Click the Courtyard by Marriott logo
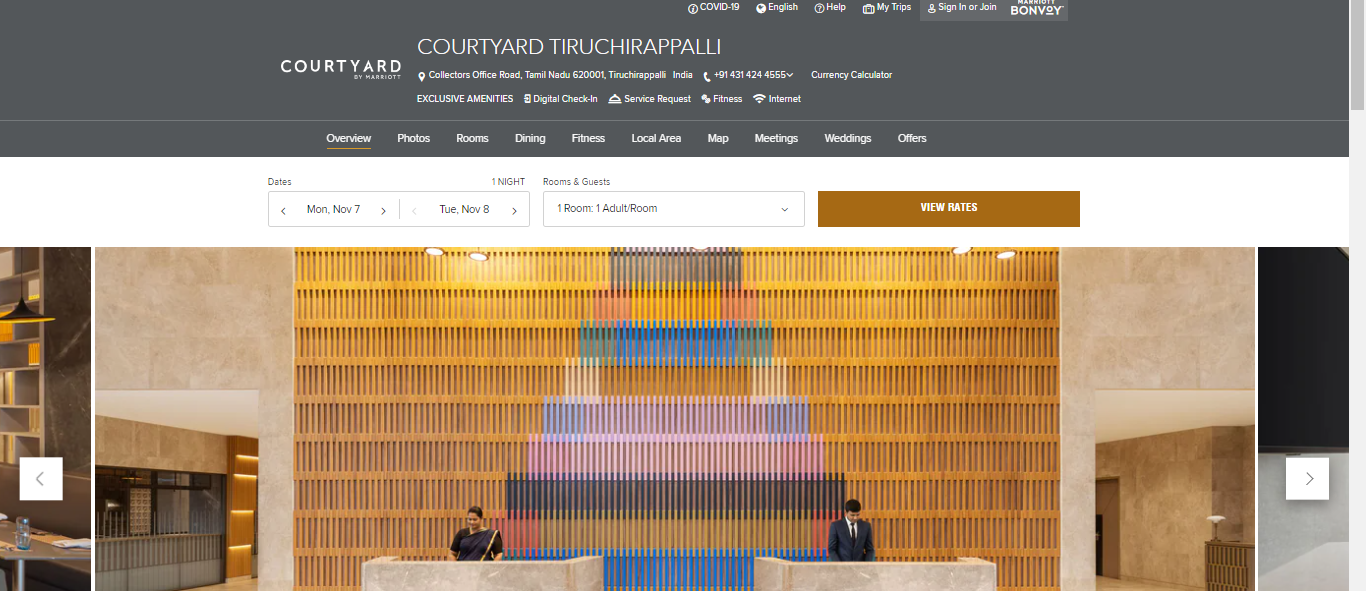1366x591 pixels. coord(340,68)
